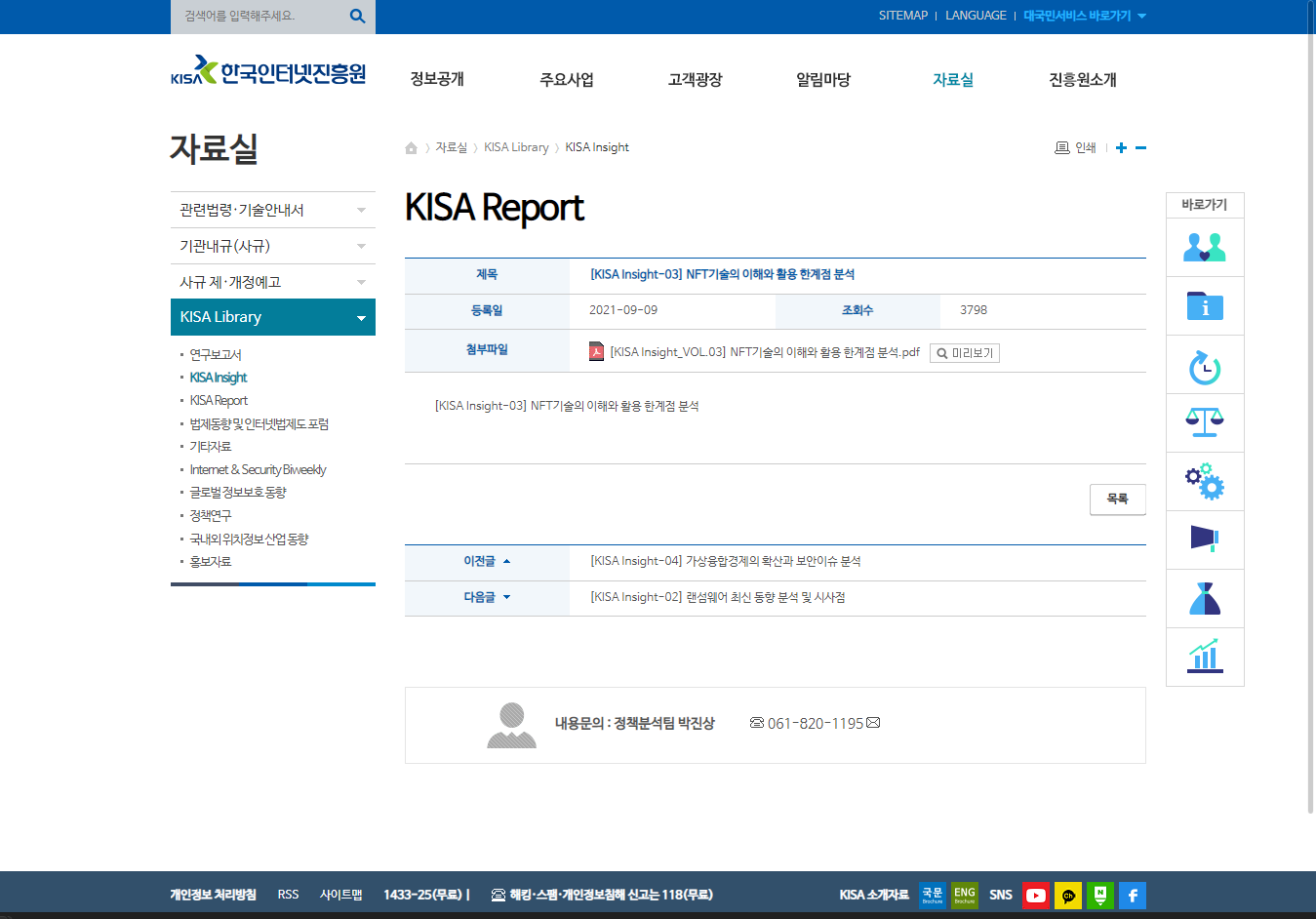Image resolution: width=1316 pixels, height=919 pixels.
Task: Expand 기관내규(사규) sidebar section
Action: [x=273, y=246]
